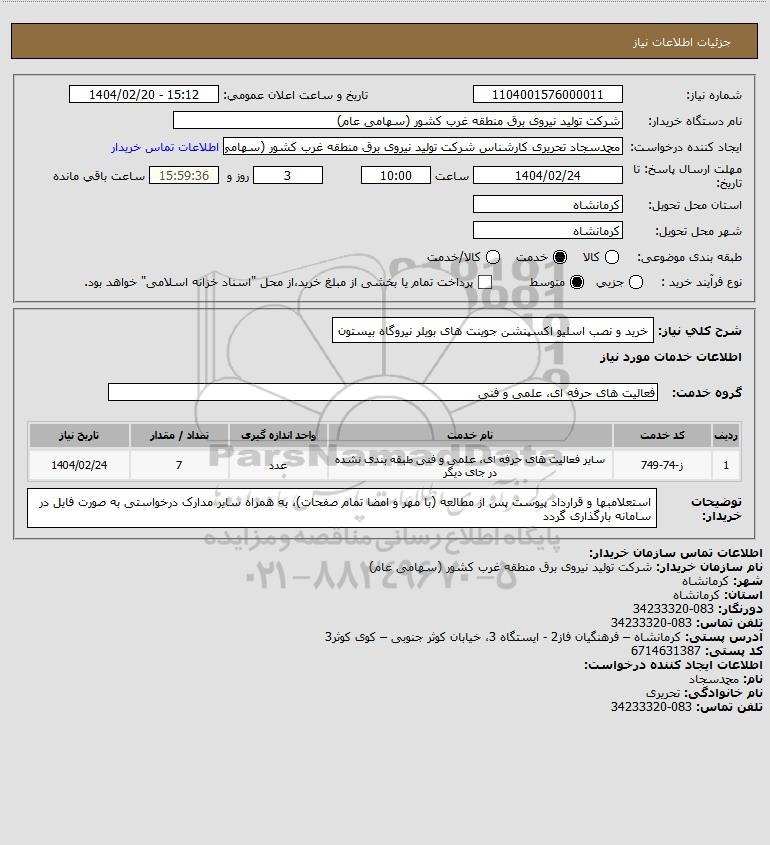770x845 pixels.
Task: Click unit cell عدد
Action: click(278, 465)
